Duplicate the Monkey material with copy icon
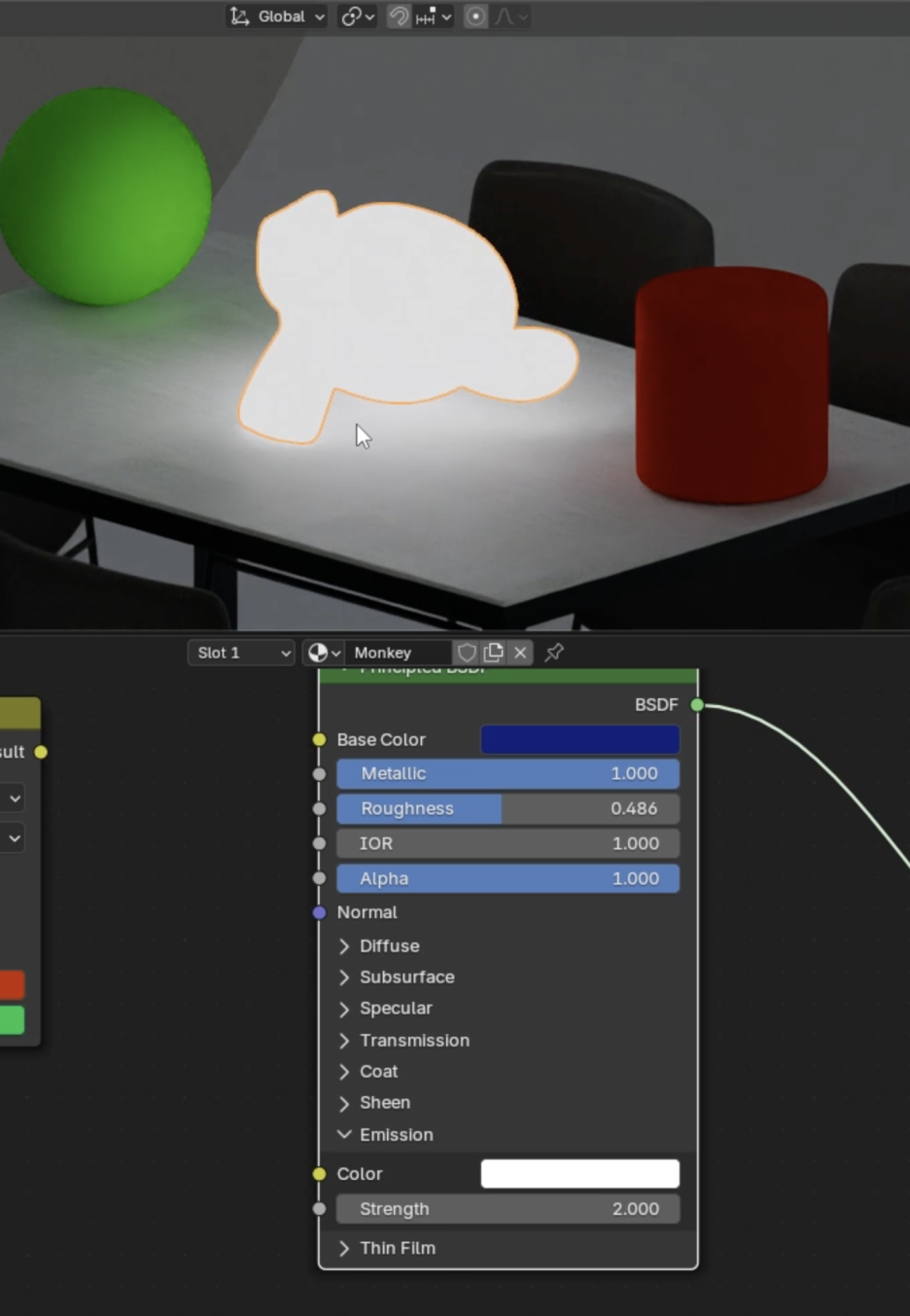This screenshot has width=910, height=1316. [x=494, y=653]
